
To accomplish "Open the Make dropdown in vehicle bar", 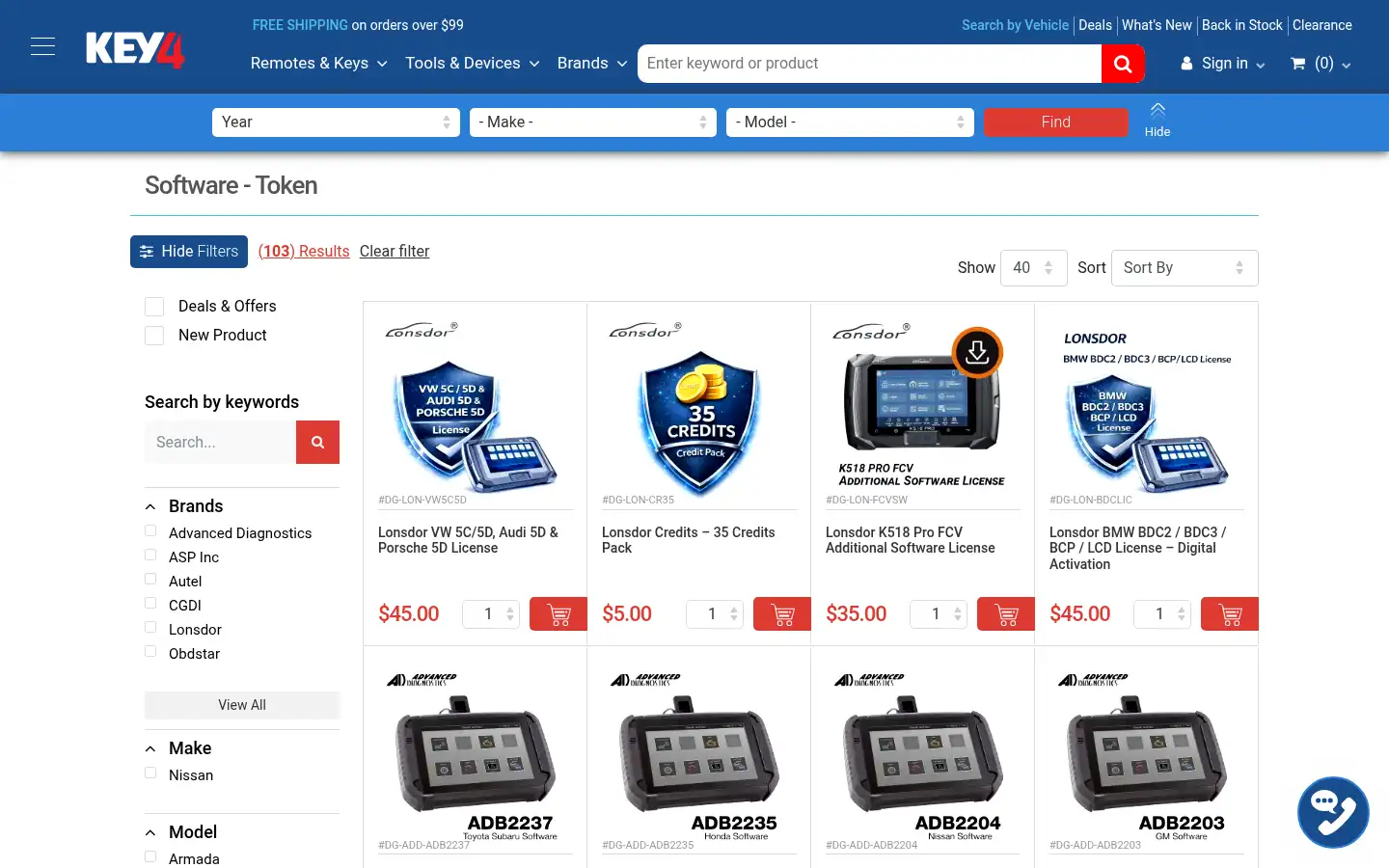I will point(593,122).
